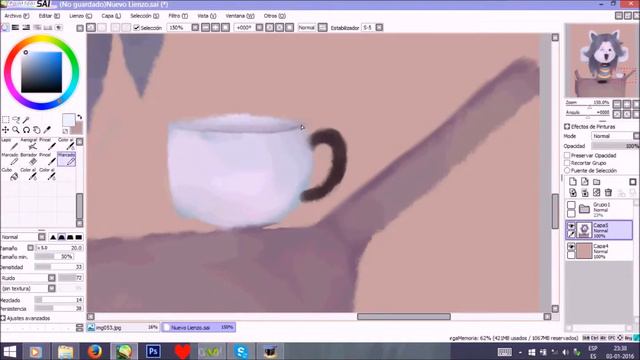Adjust the layer Opacidad slider

(x=615, y=146)
